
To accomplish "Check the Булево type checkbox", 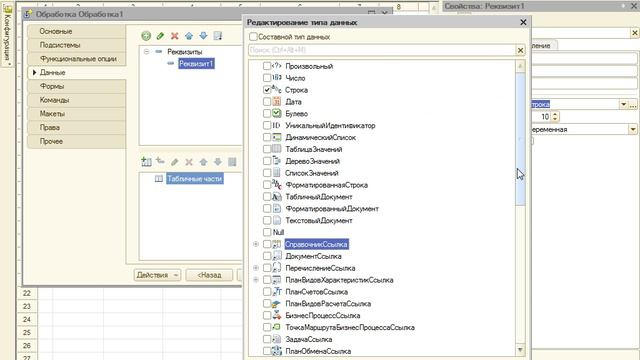I will coord(267,113).
